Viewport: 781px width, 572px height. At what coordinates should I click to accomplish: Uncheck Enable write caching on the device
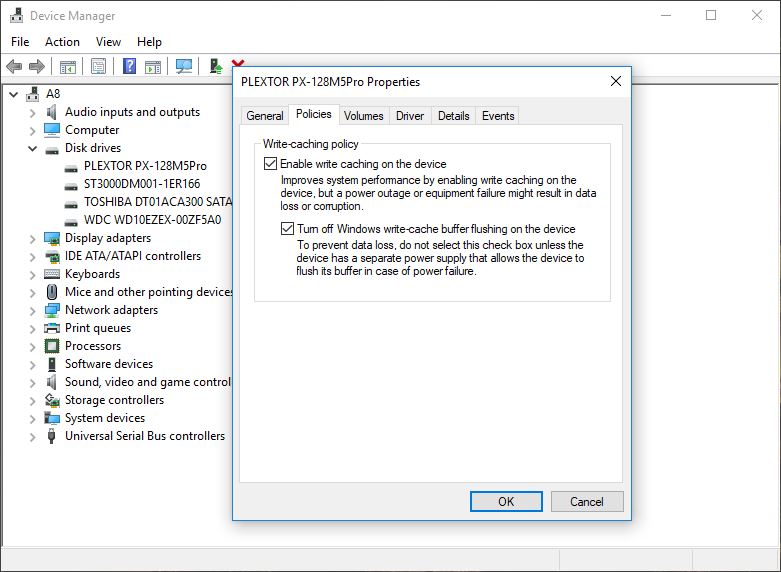tap(270, 163)
